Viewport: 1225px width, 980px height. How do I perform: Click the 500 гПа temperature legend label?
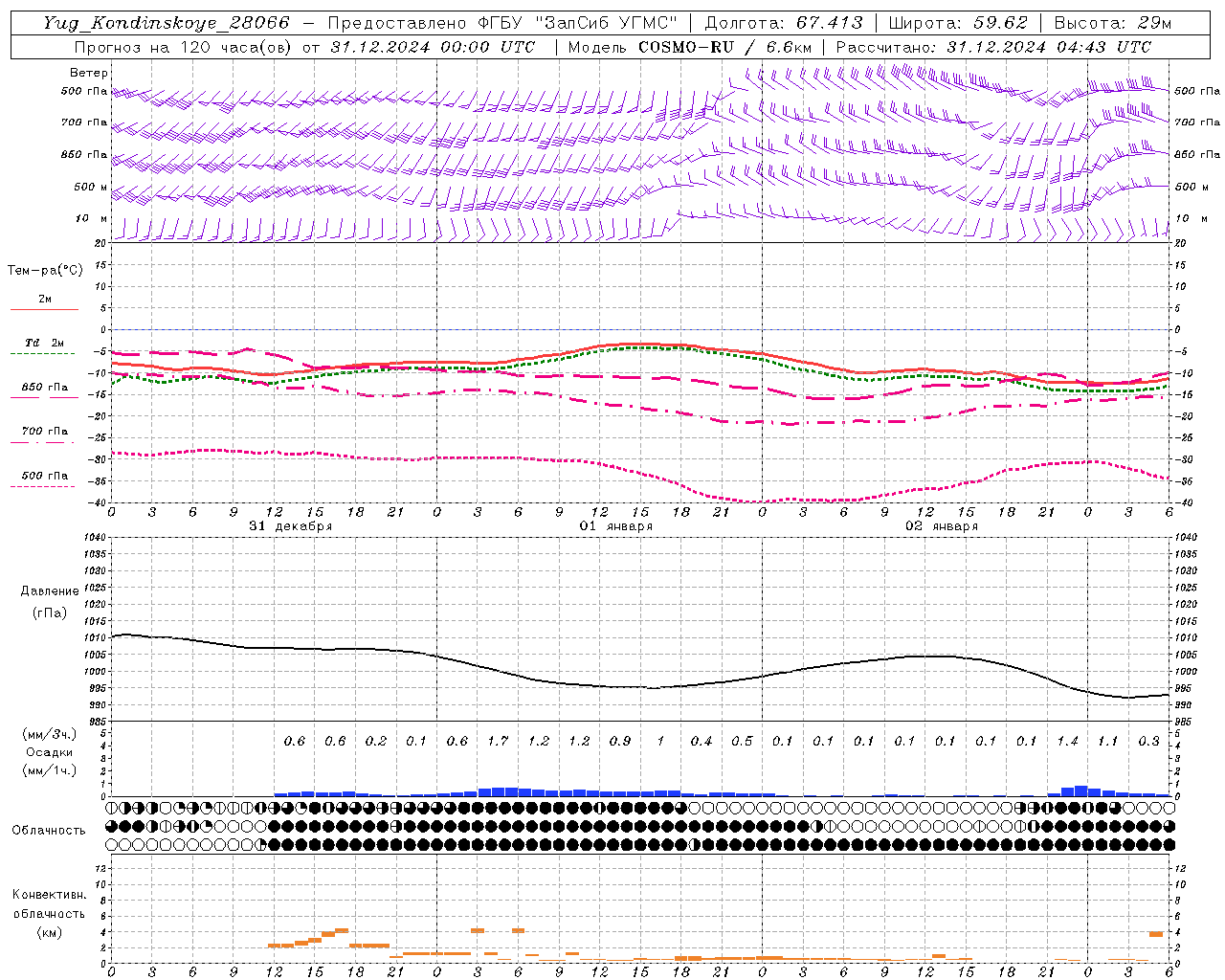tap(45, 476)
